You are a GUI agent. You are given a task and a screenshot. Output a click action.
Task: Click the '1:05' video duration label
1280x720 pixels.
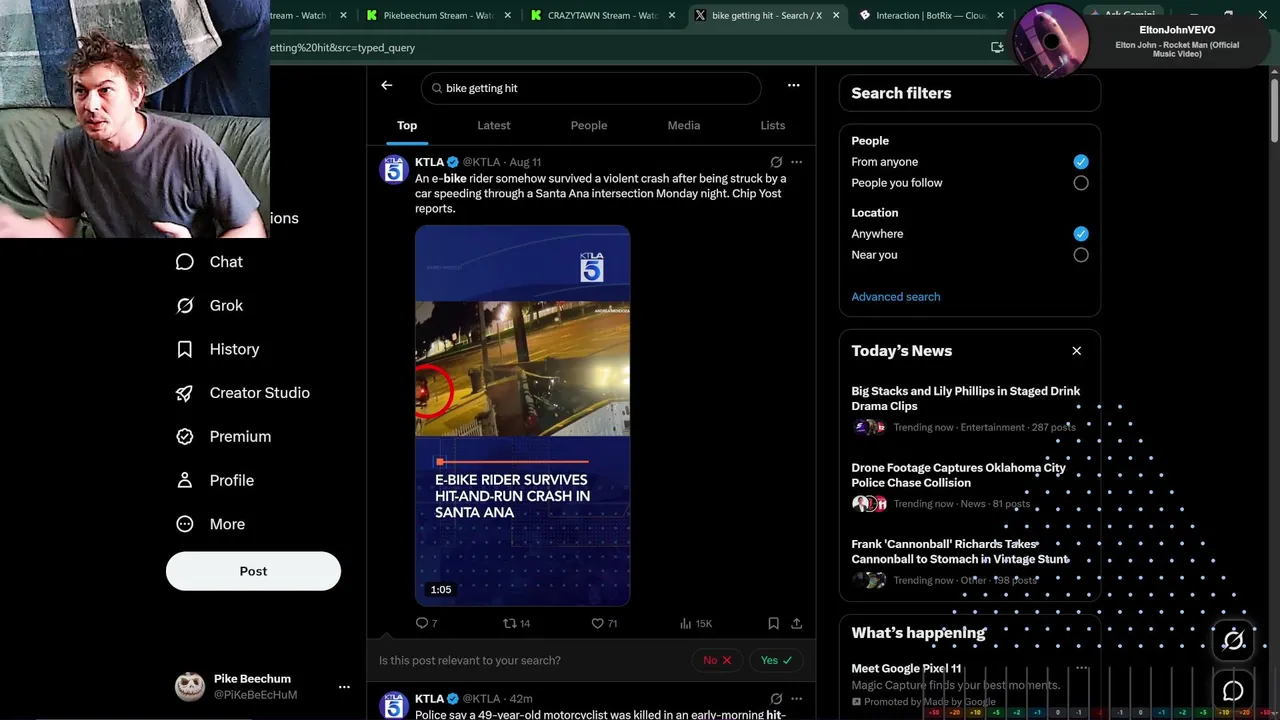[441, 590]
